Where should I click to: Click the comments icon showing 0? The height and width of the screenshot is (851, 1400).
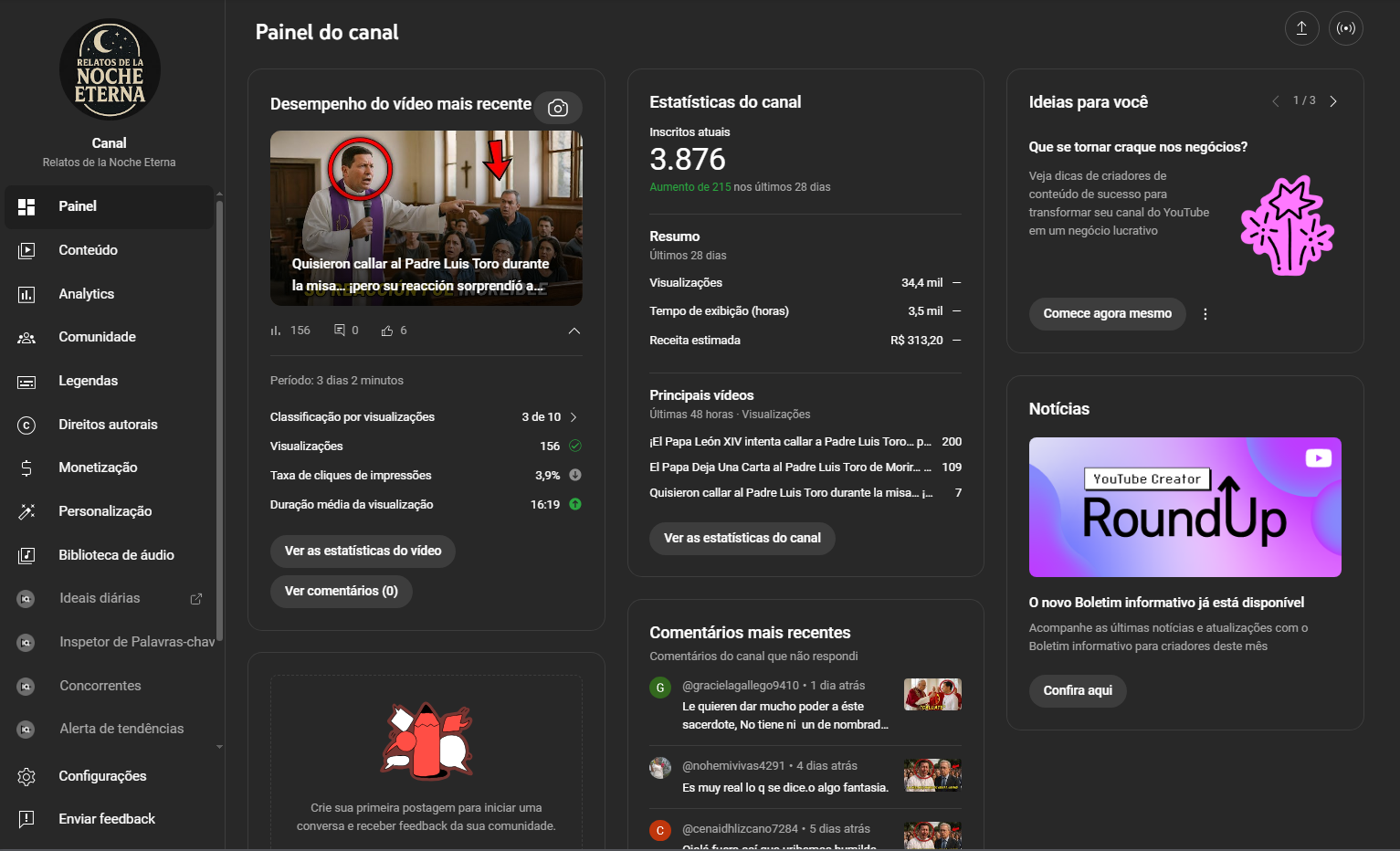click(x=340, y=331)
